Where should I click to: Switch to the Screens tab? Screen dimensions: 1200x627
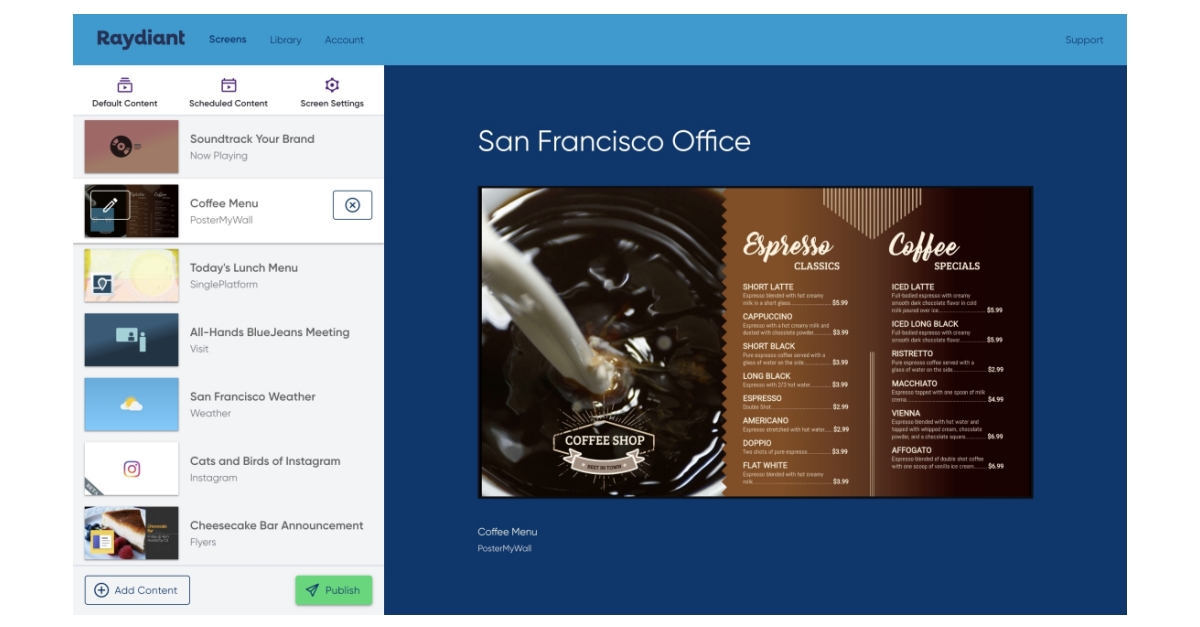(227, 40)
